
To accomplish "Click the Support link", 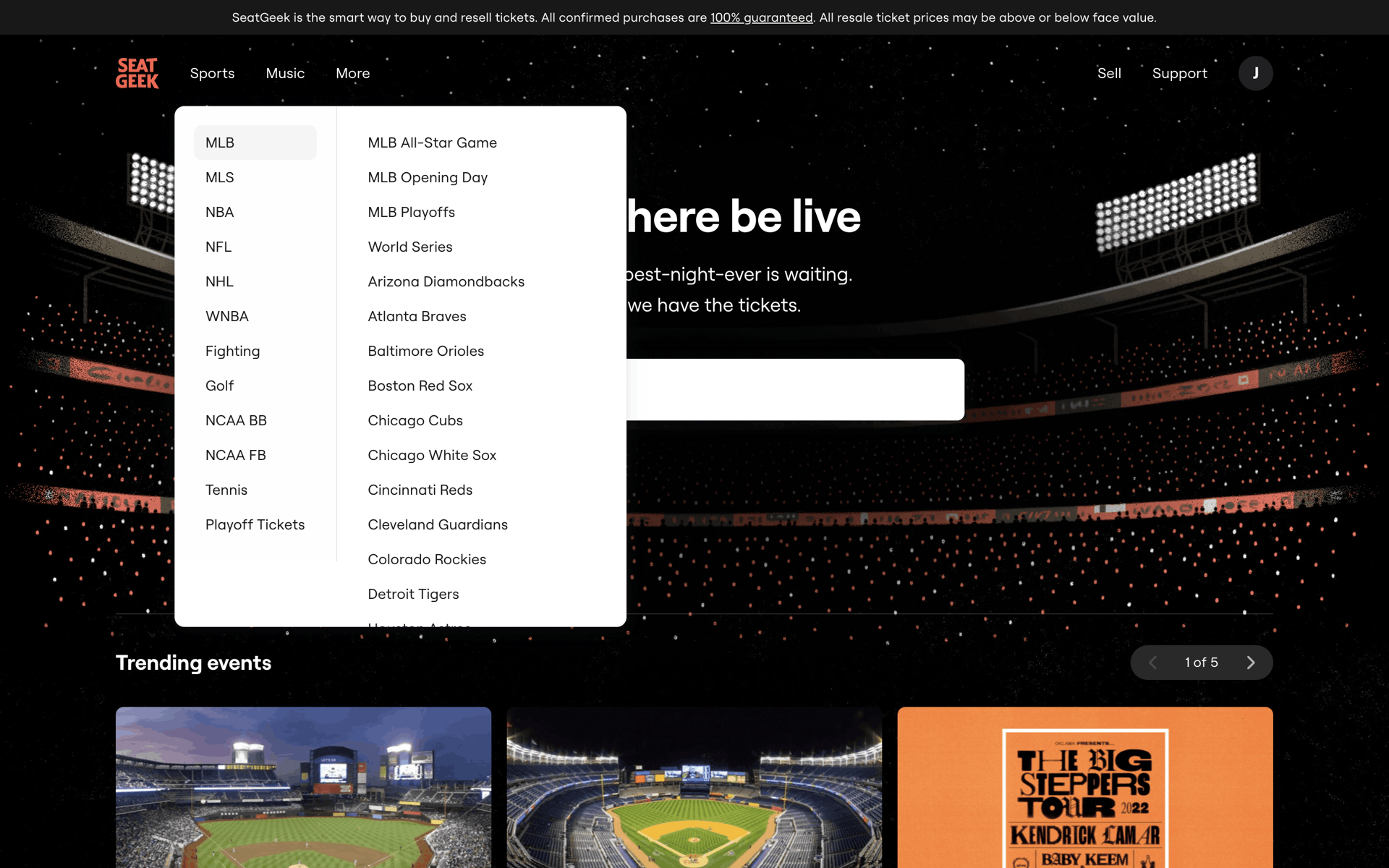I will tap(1179, 73).
